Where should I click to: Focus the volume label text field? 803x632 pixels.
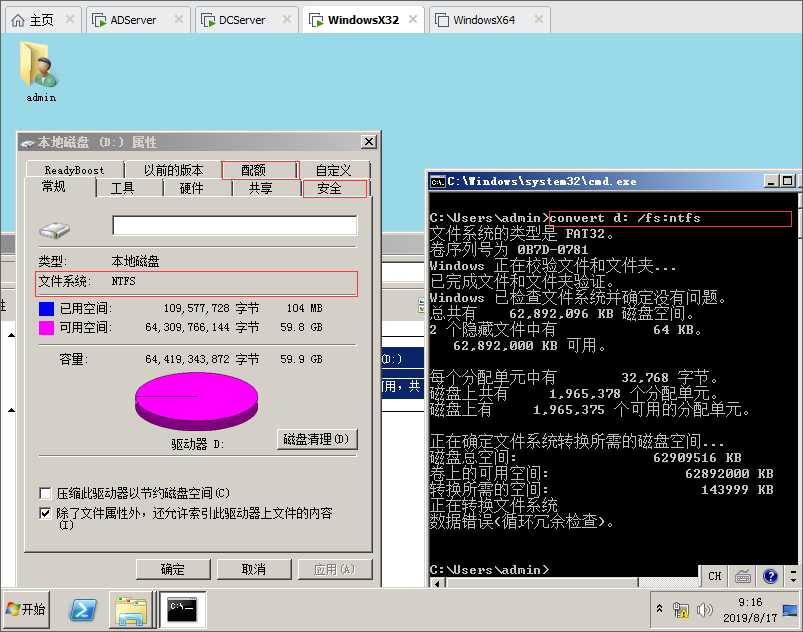click(x=235, y=225)
